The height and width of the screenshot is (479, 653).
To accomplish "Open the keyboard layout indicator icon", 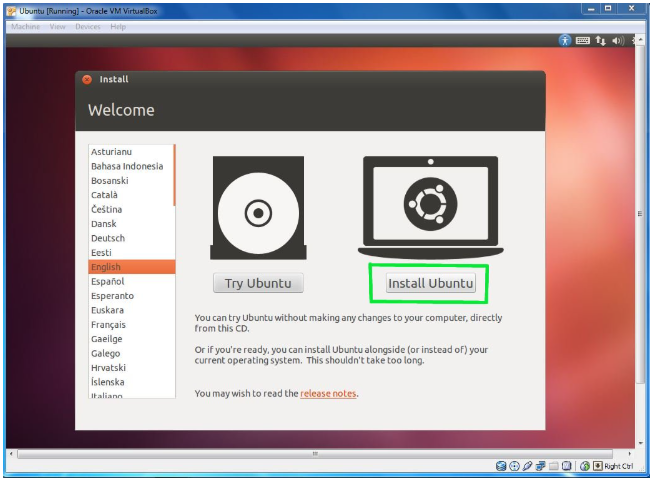I will pyautogui.click(x=583, y=40).
